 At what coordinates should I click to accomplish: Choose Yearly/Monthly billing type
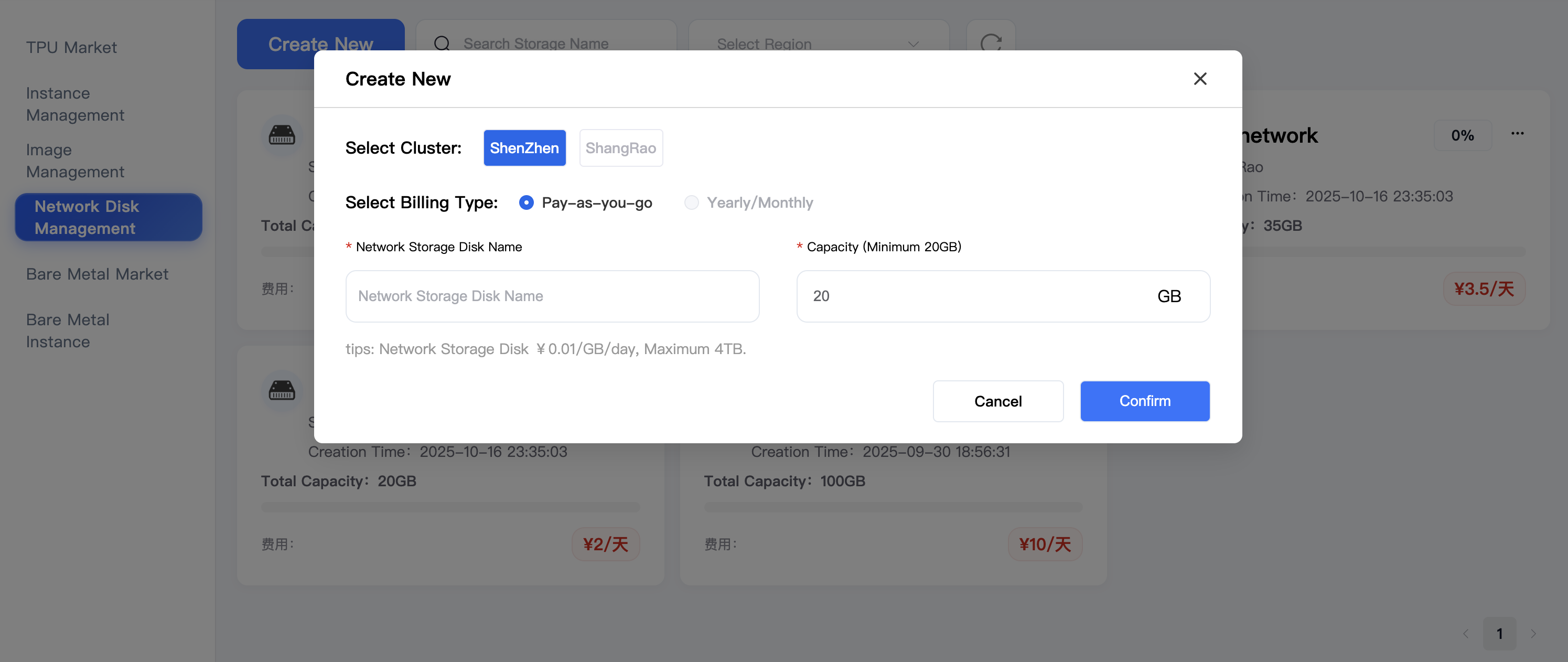click(692, 202)
